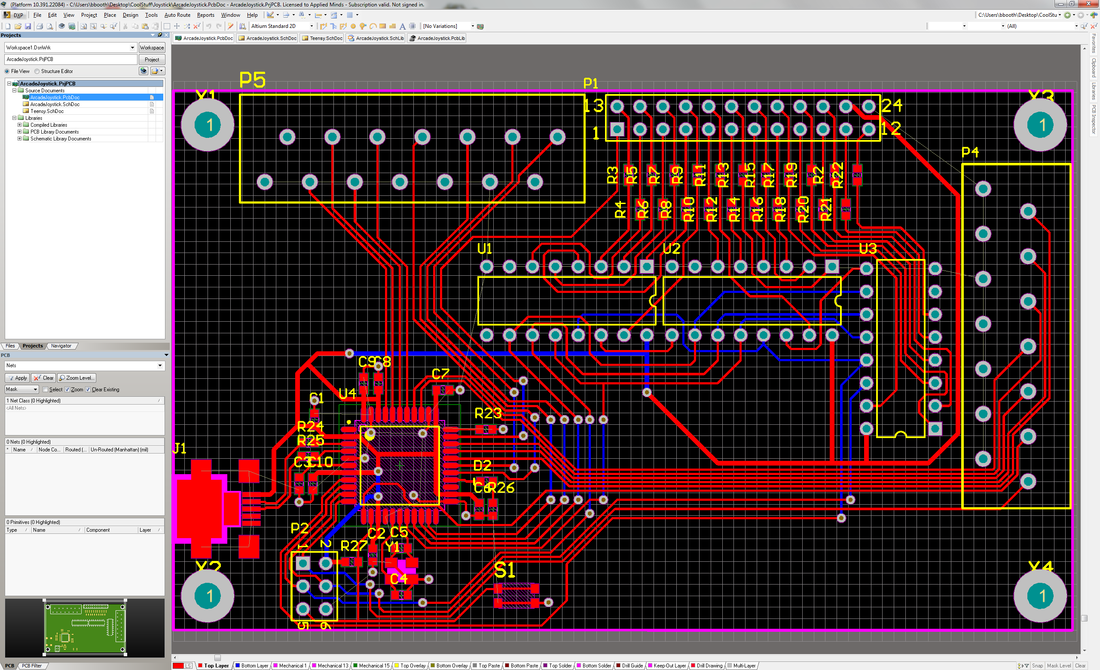Enable the Select checkbox in PCB panel
The width and height of the screenshot is (1100, 670).
tap(46, 389)
